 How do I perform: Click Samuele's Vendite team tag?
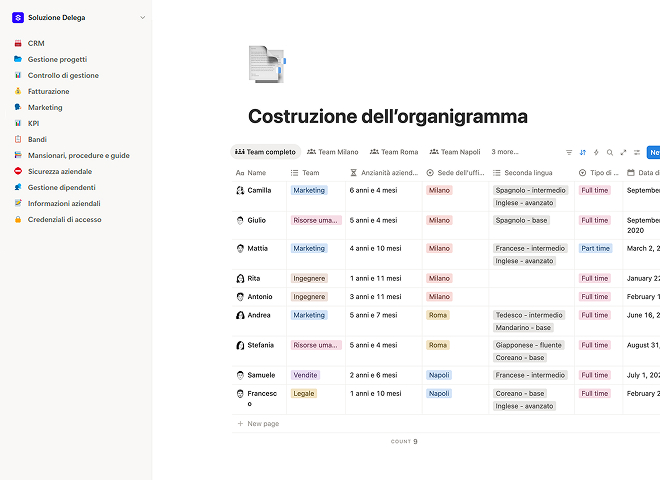pyautogui.click(x=305, y=375)
